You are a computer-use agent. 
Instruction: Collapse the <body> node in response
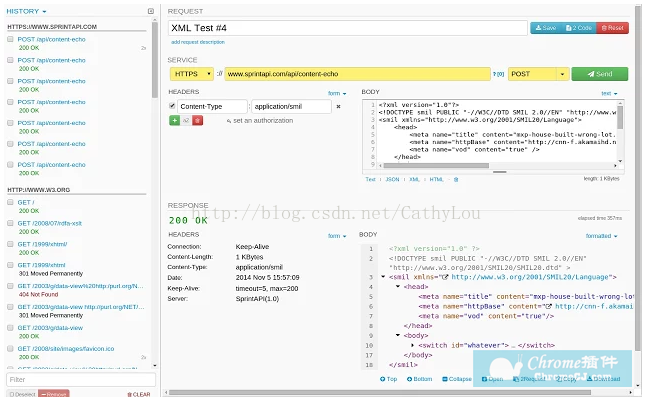click(x=398, y=335)
